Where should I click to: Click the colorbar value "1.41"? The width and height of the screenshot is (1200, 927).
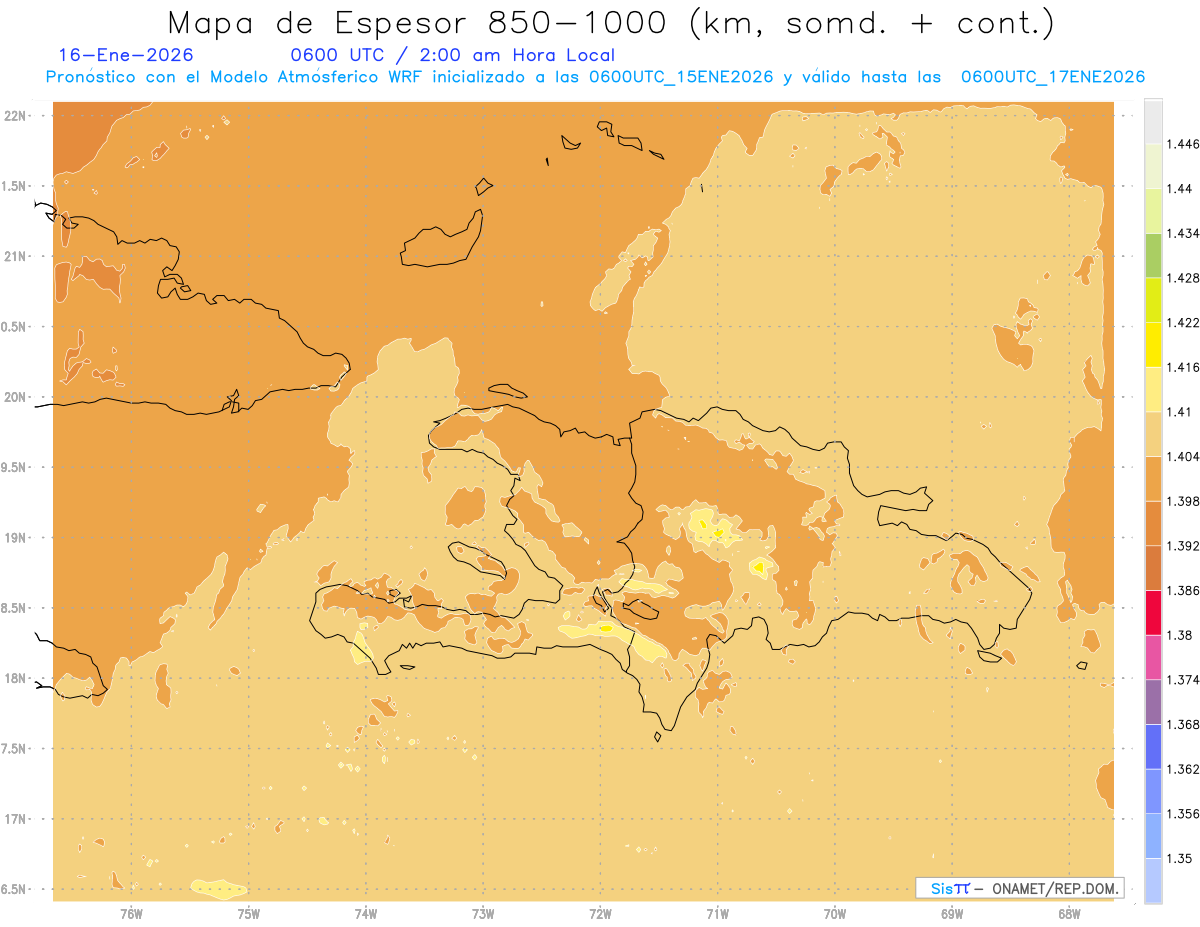1181,412
